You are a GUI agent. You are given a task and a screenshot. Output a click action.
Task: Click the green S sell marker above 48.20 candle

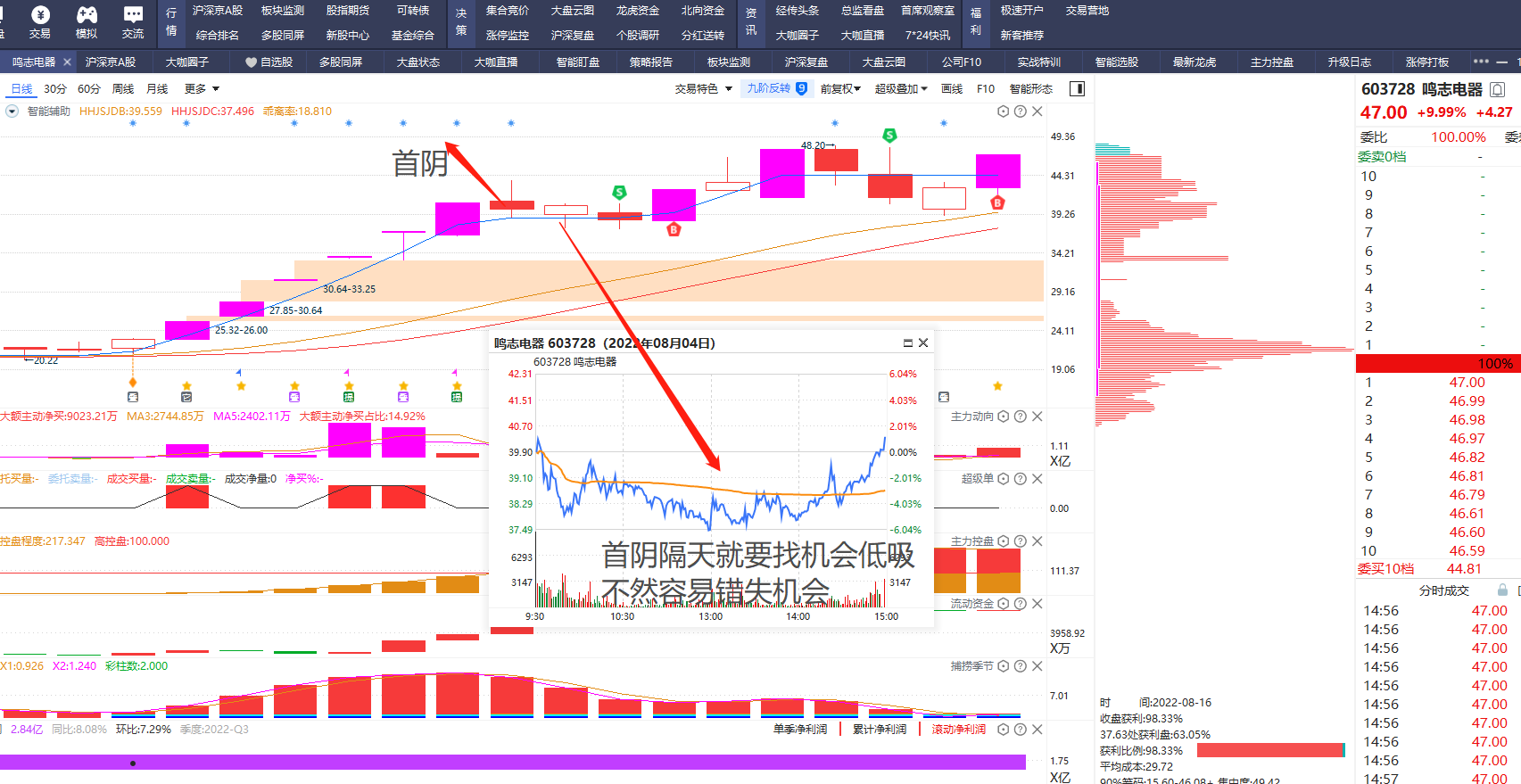pyautogui.click(x=889, y=136)
